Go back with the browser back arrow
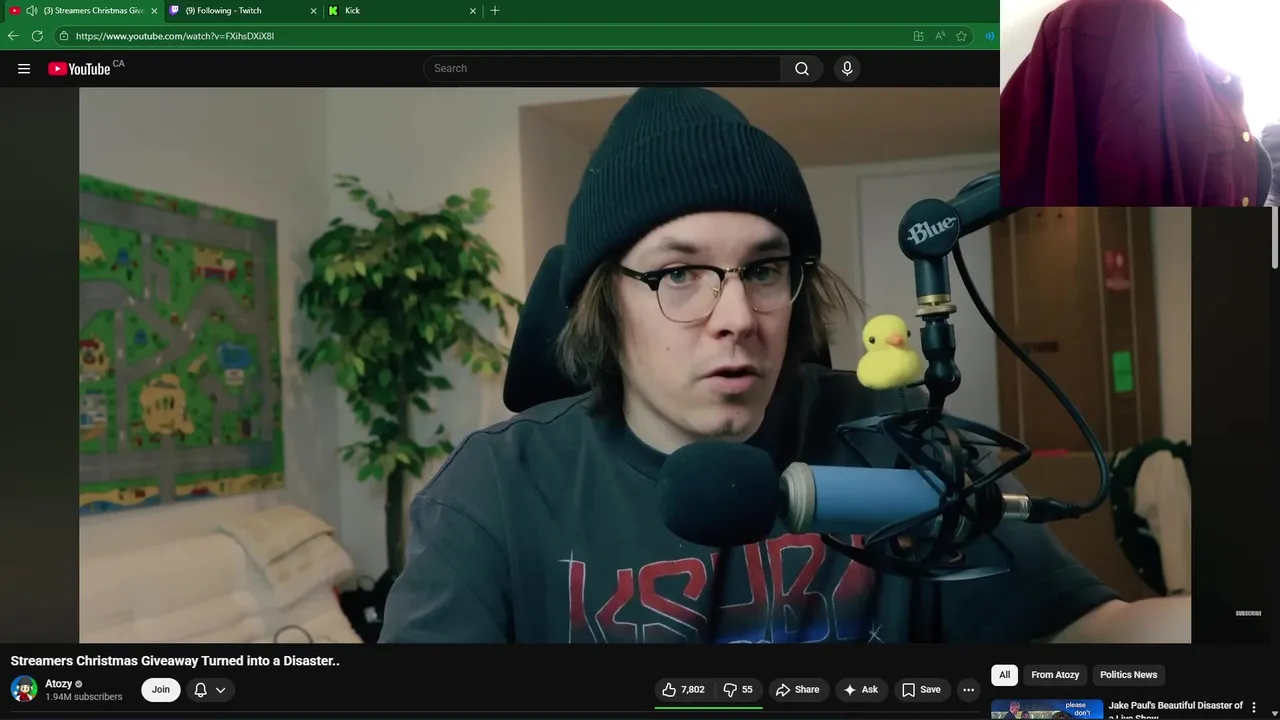The image size is (1280, 720). (13, 36)
